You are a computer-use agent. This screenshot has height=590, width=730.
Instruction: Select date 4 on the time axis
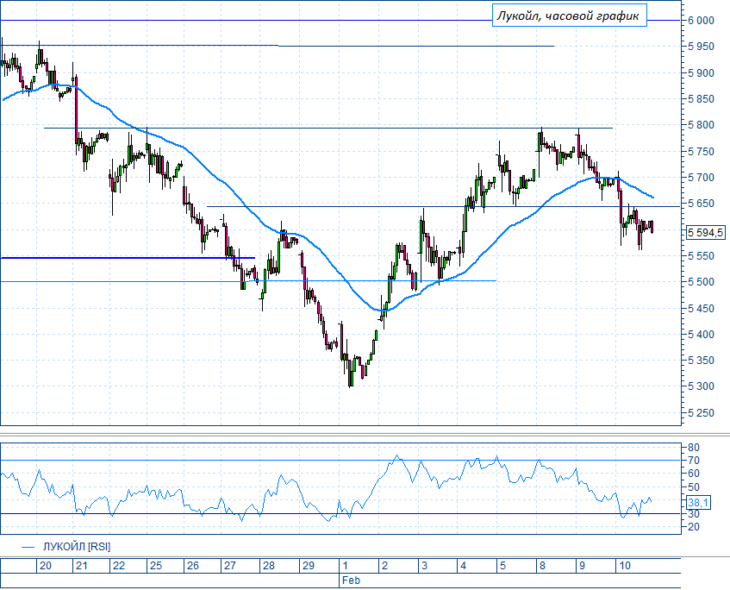coord(463,566)
